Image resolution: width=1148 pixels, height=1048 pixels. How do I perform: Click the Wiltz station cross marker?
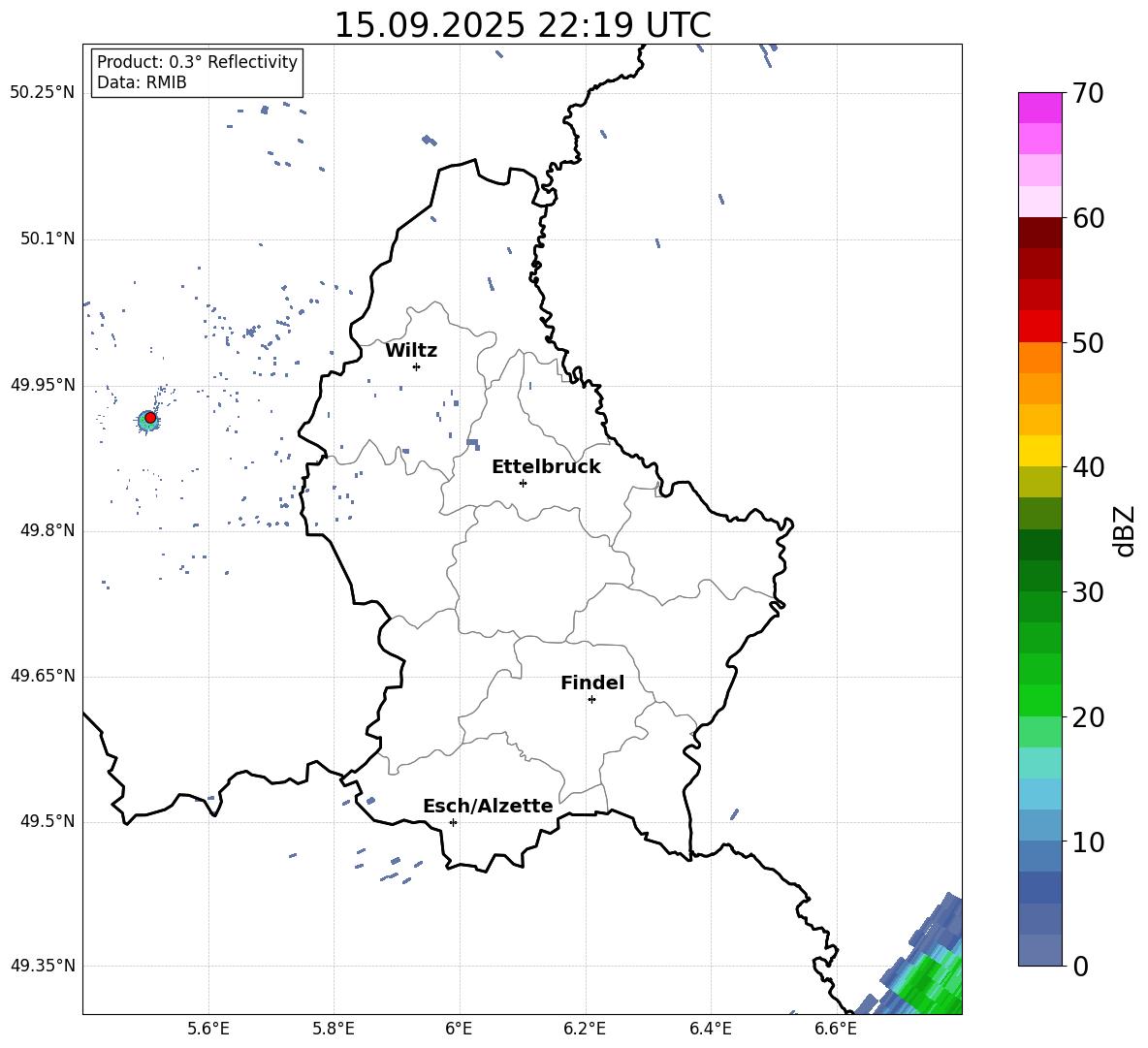[417, 366]
